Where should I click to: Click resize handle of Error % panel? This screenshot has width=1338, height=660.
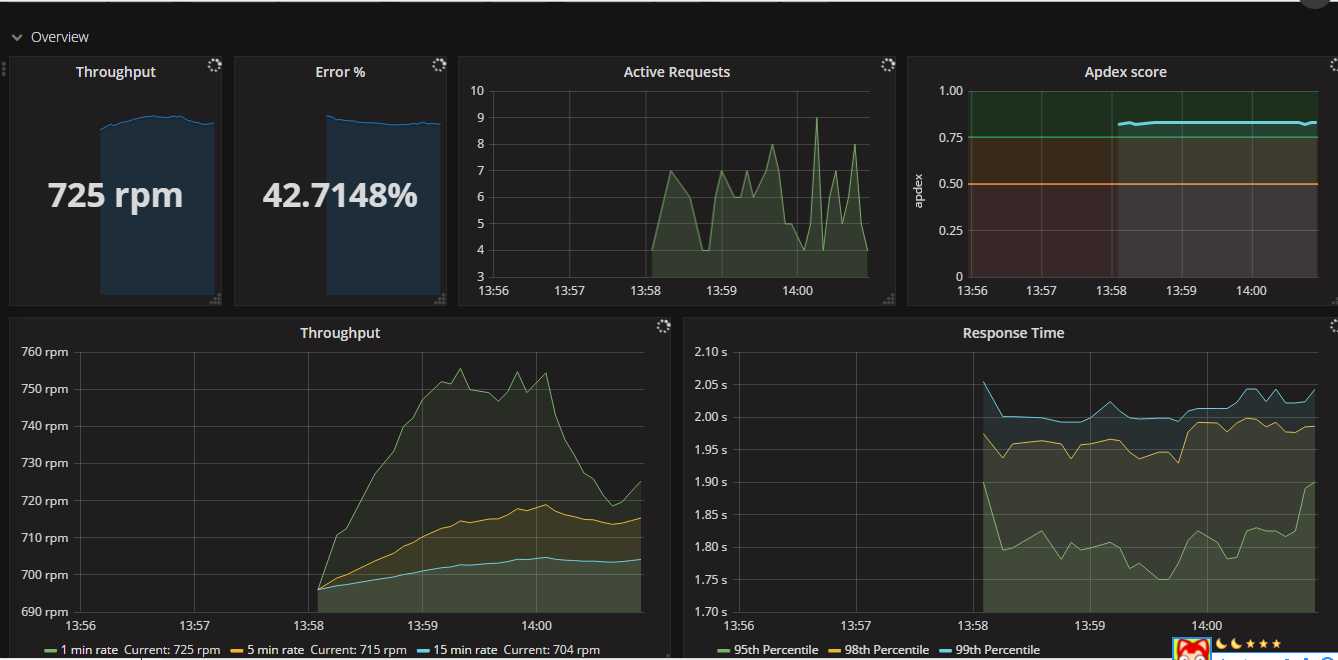(440, 299)
